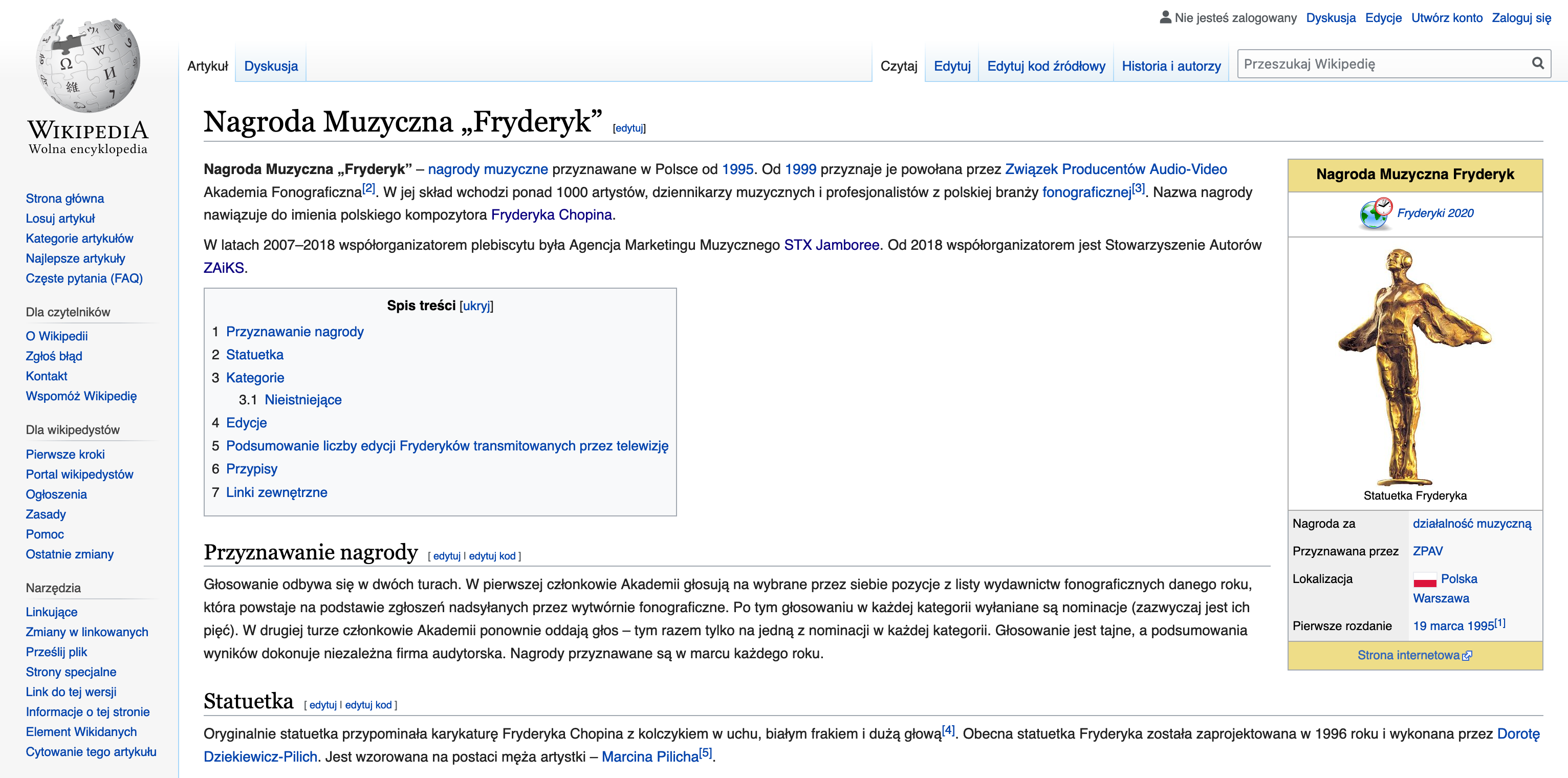Open Fryderyki 2020 infobox link
1568x778 pixels.
[1435, 213]
